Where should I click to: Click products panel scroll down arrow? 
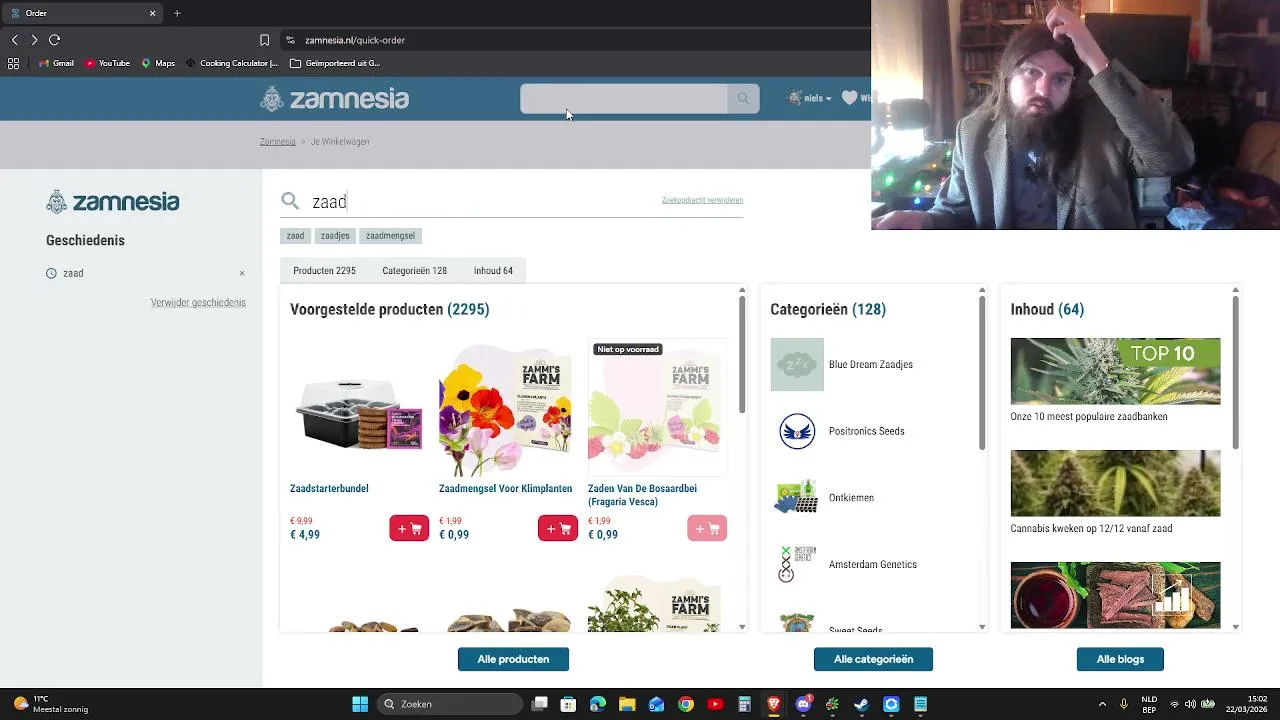click(x=742, y=627)
